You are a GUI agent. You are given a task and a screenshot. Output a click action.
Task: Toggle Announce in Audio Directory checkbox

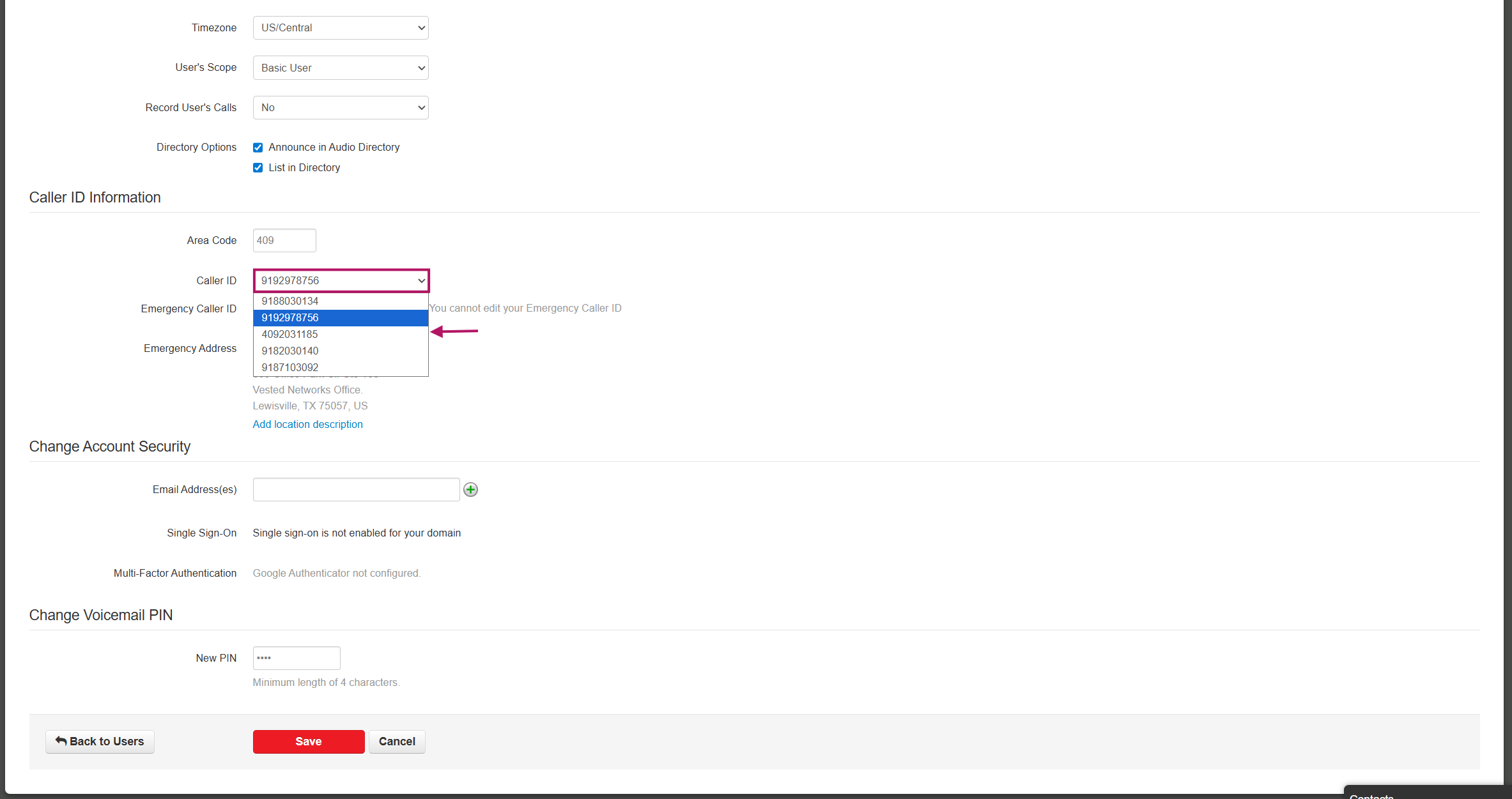pos(258,148)
